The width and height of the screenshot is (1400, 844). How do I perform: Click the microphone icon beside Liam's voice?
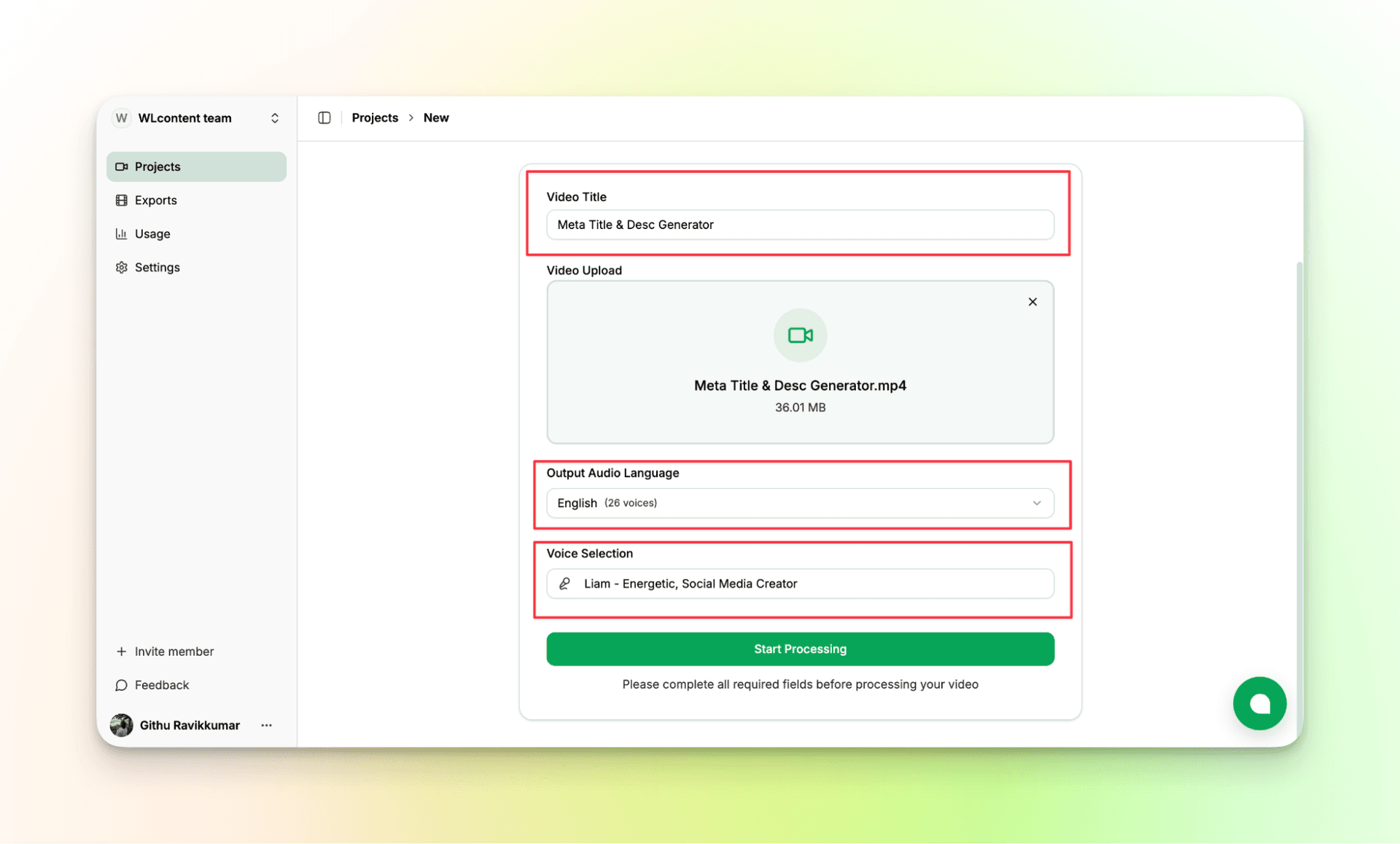click(x=565, y=584)
